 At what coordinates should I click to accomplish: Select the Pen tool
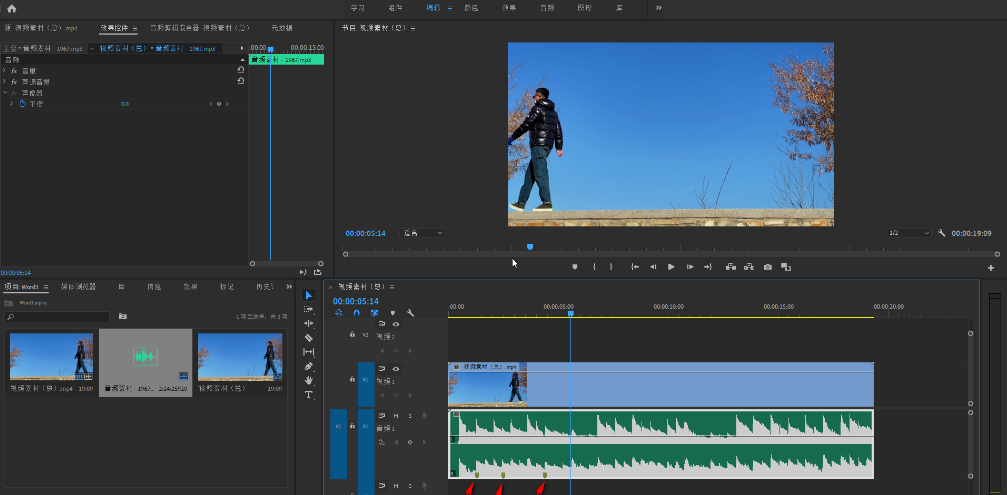[x=309, y=366]
